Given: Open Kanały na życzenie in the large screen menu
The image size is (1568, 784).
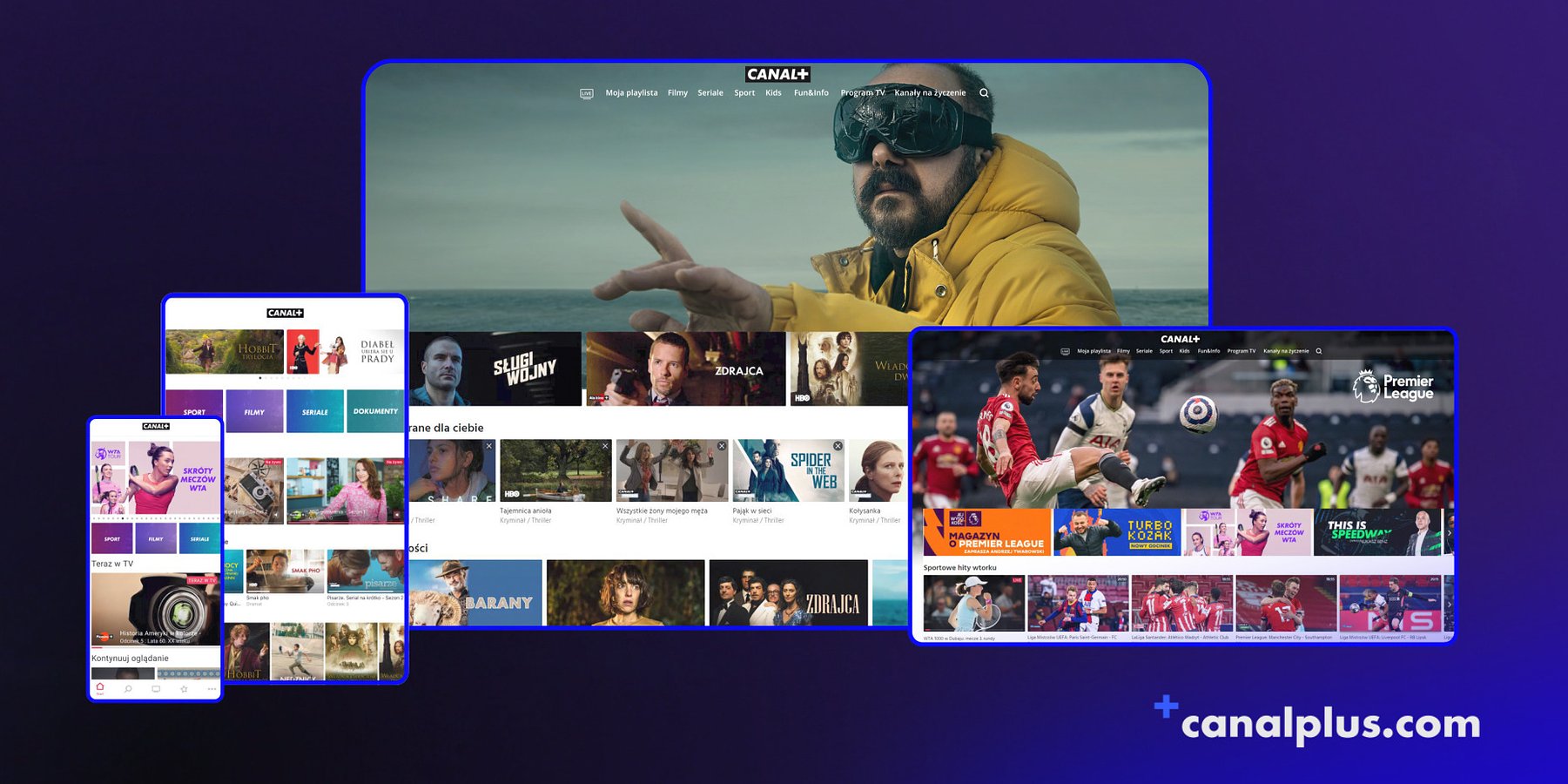Looking at the screenshot, I should 930,93.
